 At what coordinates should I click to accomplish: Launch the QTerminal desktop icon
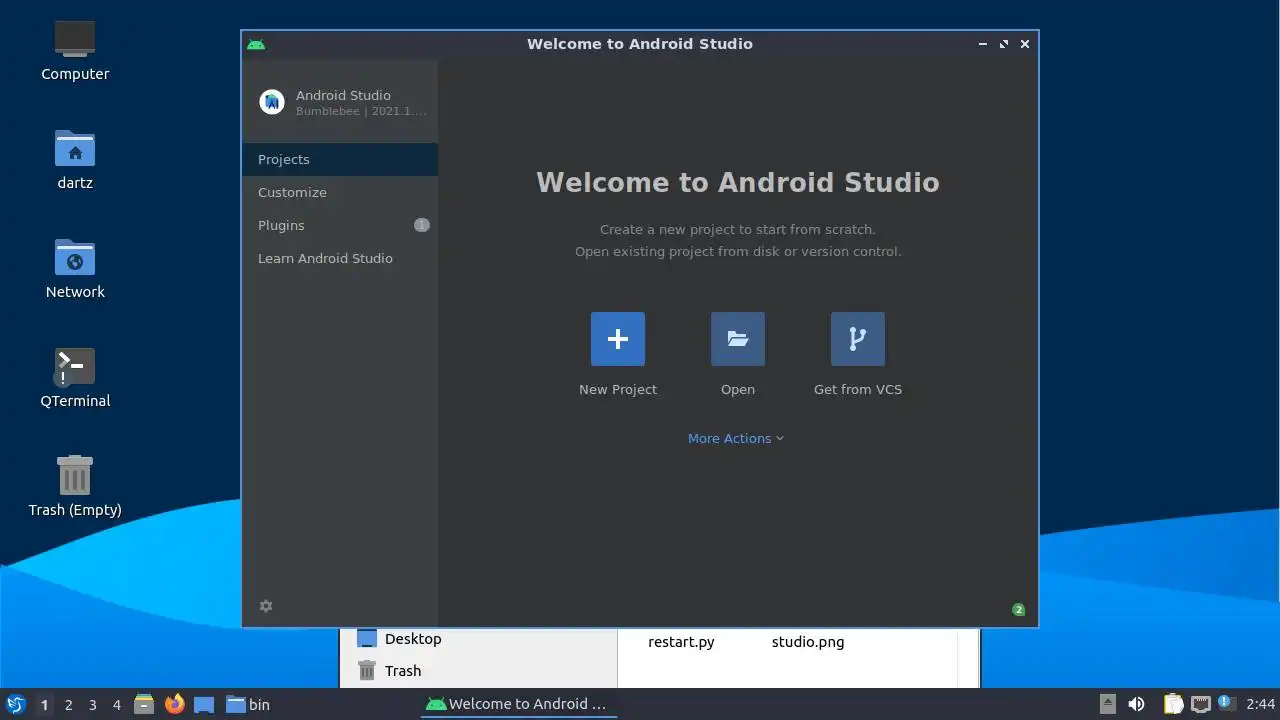point(75,366)
